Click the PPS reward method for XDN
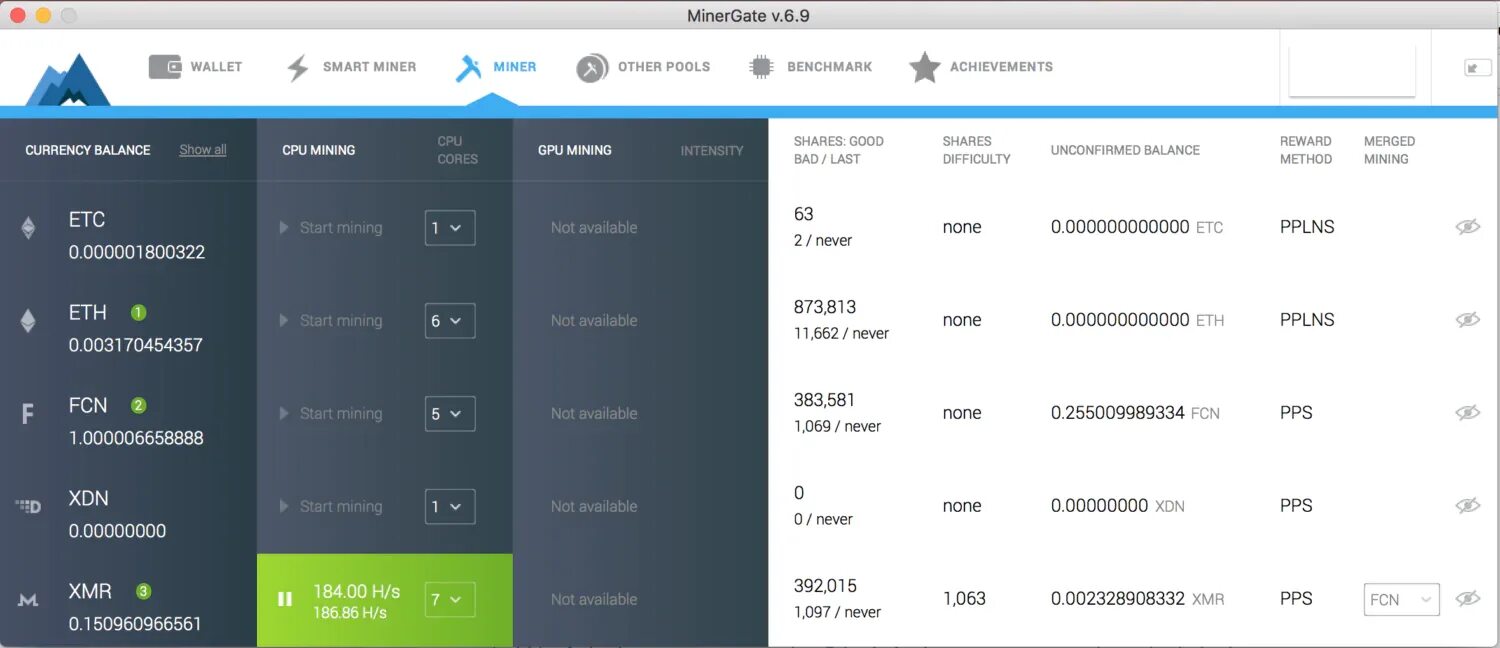This screenshot has width=1500, height=648. pos(1296,506)
